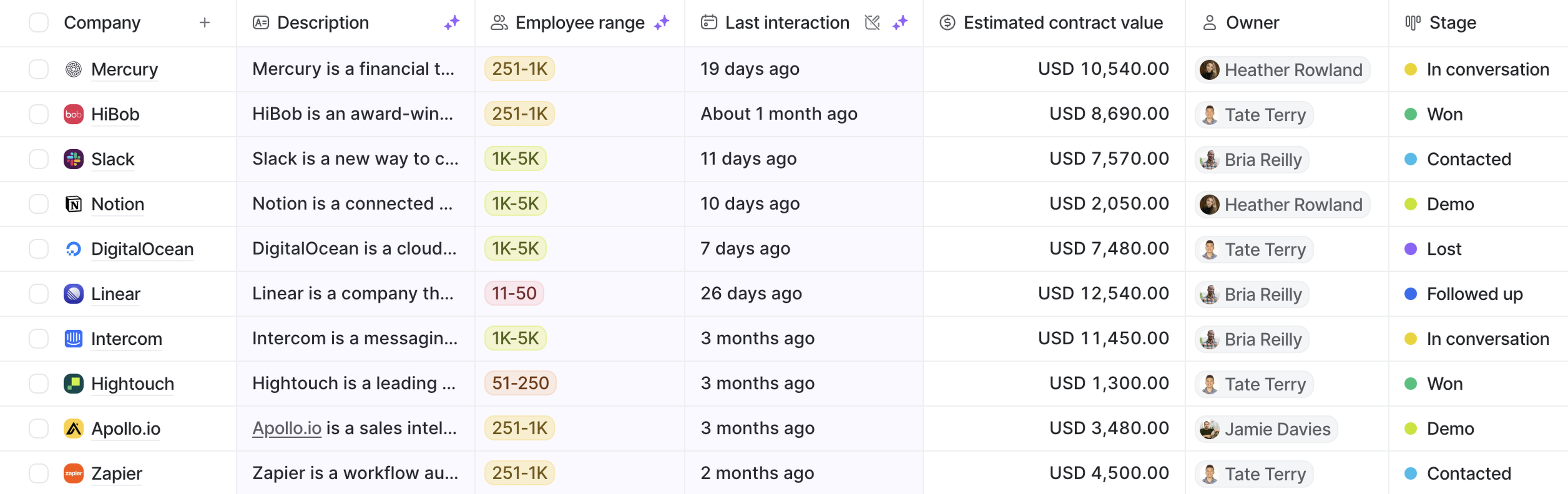Click the Heather Rowland owner chip for Mercury
Viewport: 1568px width, 494px height.
point(1283,69)
